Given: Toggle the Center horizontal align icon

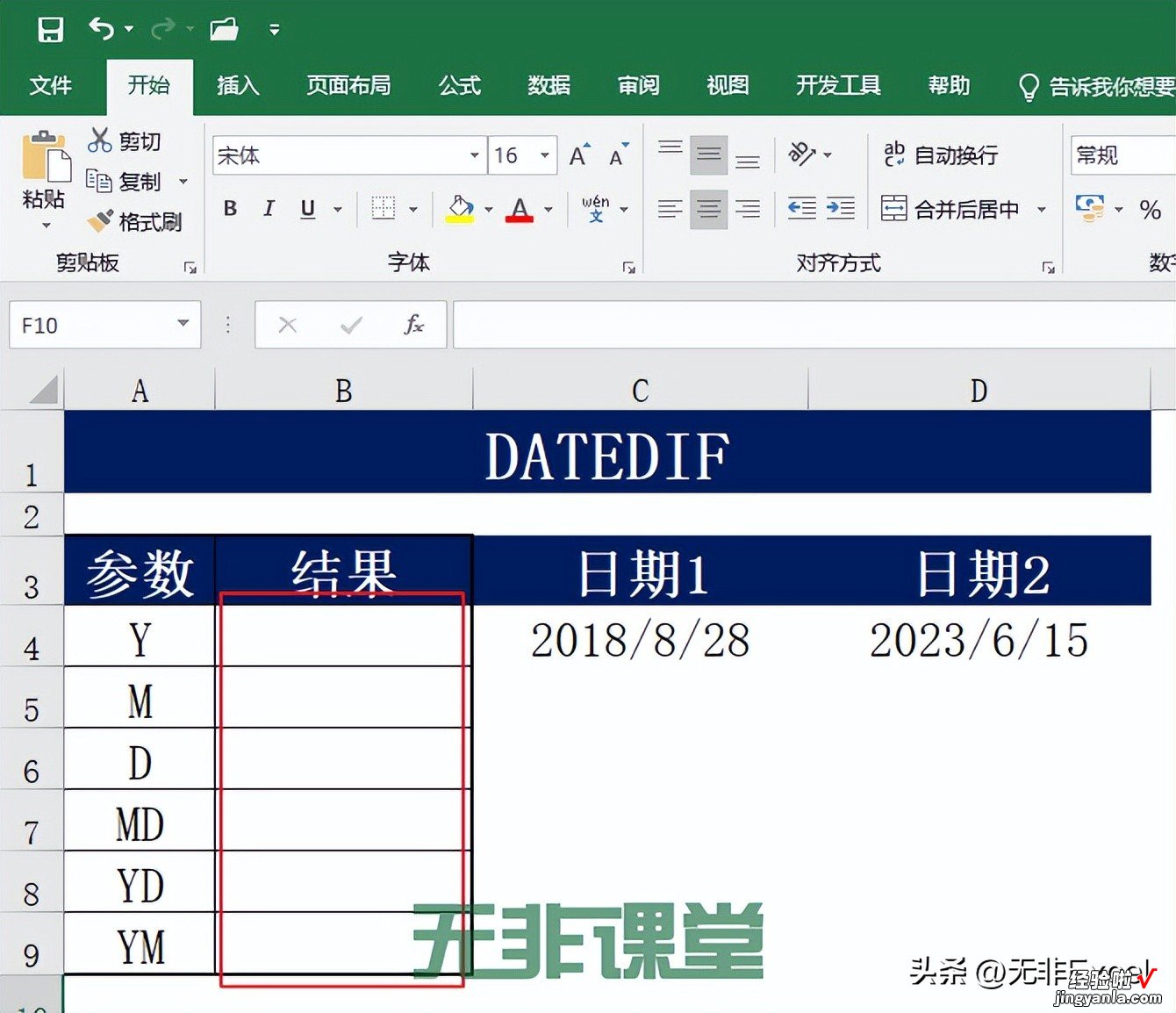Looking at the screenshot, I should point(709,209).
